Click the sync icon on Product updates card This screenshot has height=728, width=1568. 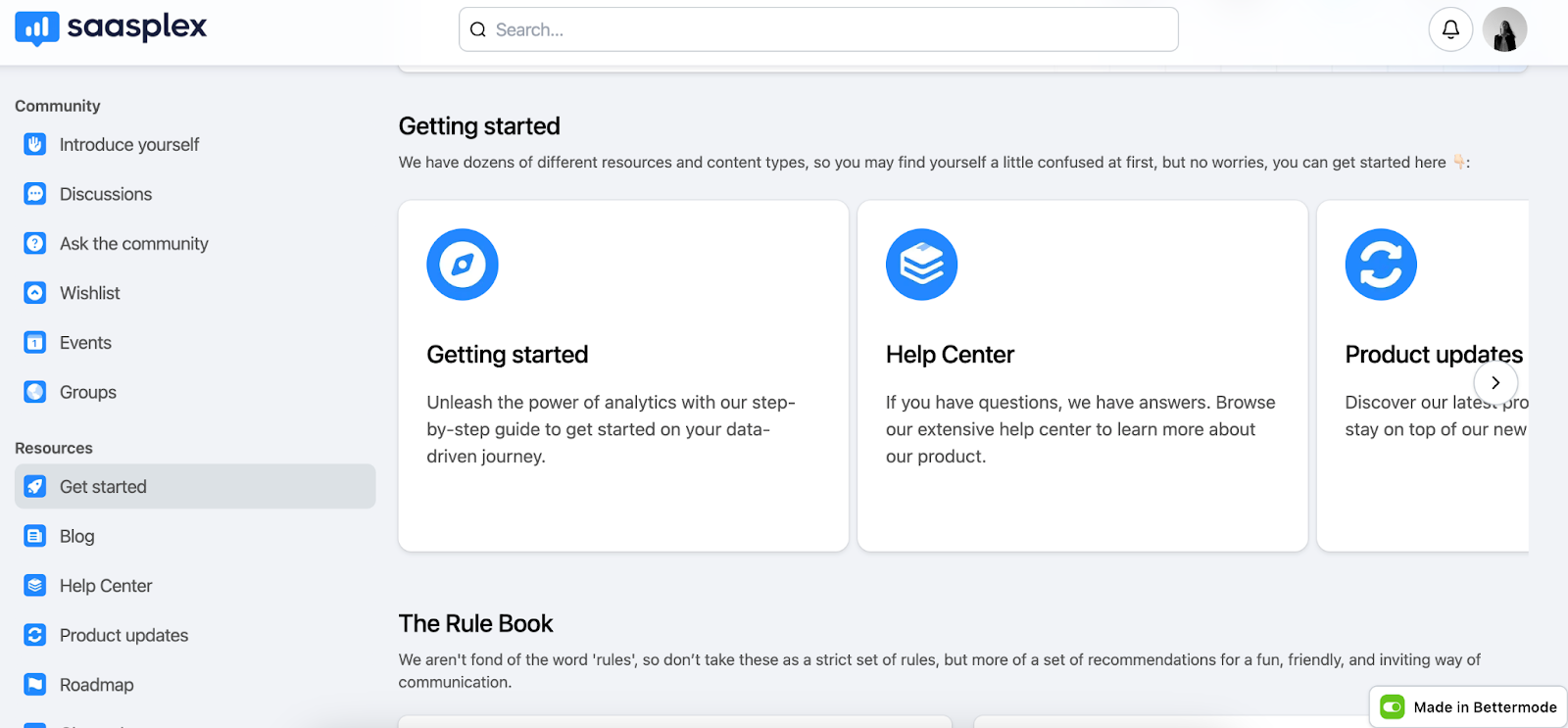pos(1381,265)
